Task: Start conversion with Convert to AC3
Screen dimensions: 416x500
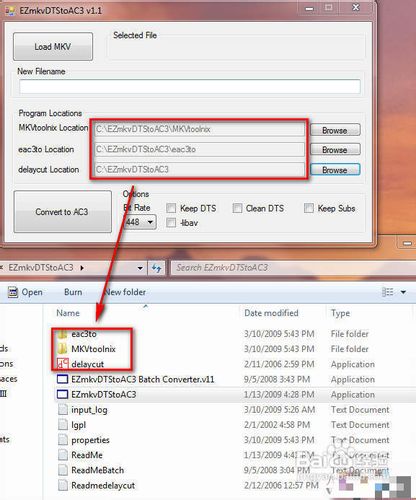Action: [63, 212]
